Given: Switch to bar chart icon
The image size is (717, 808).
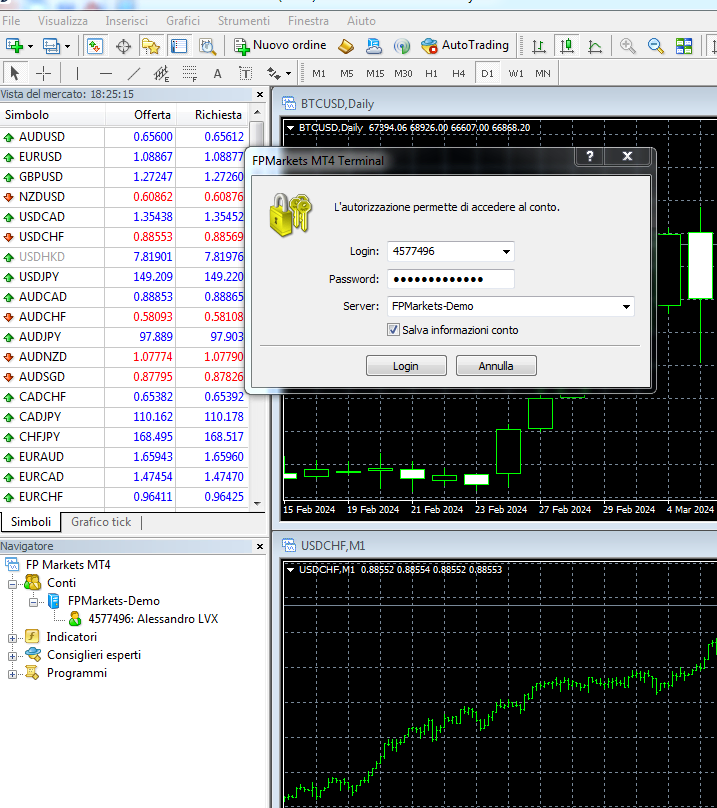Looking at the screenshot, I should [539, 46].
